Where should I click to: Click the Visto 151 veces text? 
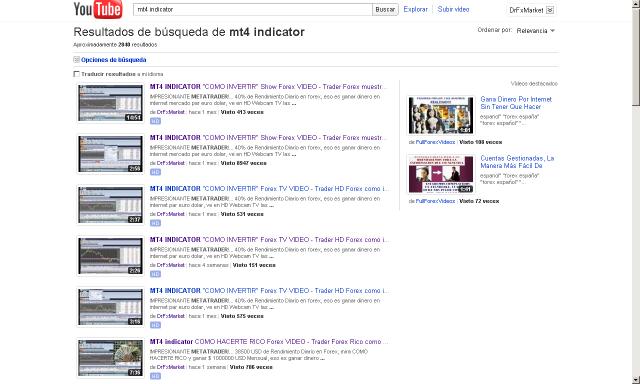(x=254, y=265)
